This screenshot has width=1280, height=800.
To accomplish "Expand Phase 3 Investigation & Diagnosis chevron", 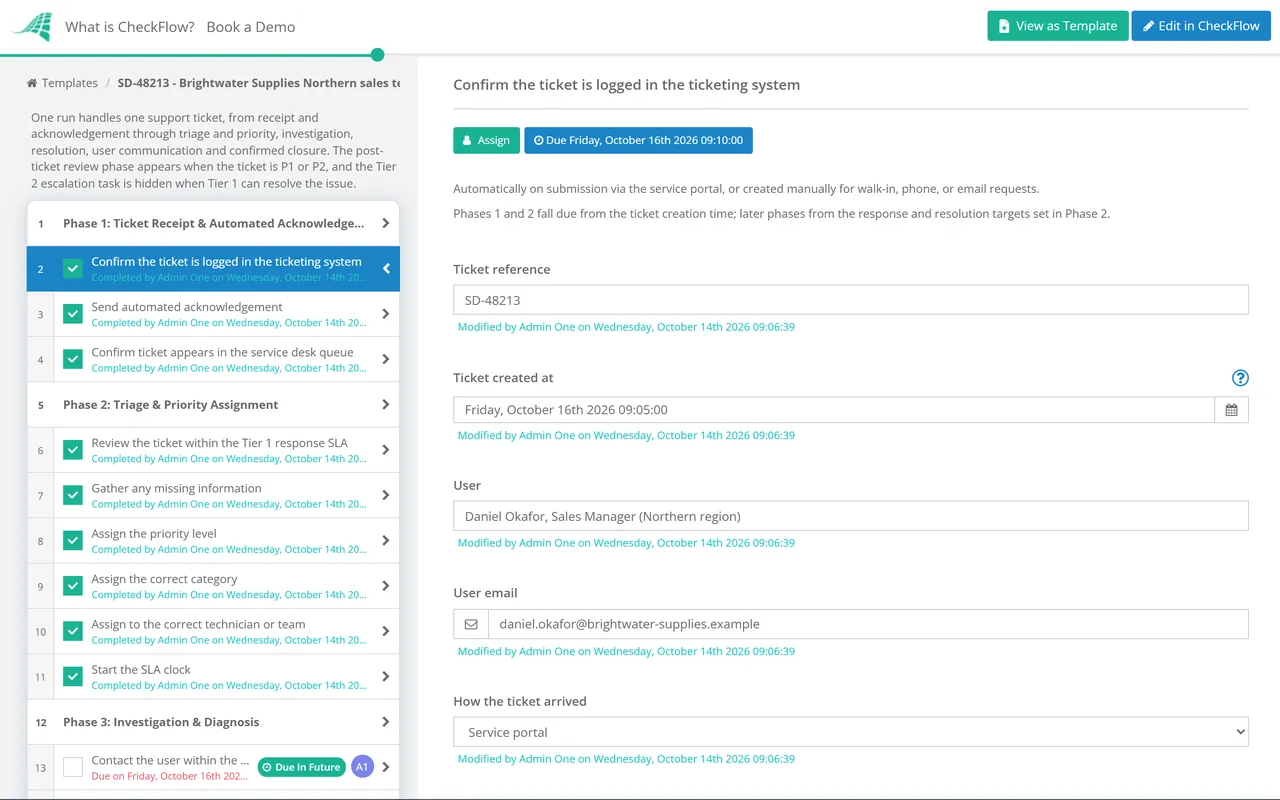I will pyautogui.click(x=386, y=722).
